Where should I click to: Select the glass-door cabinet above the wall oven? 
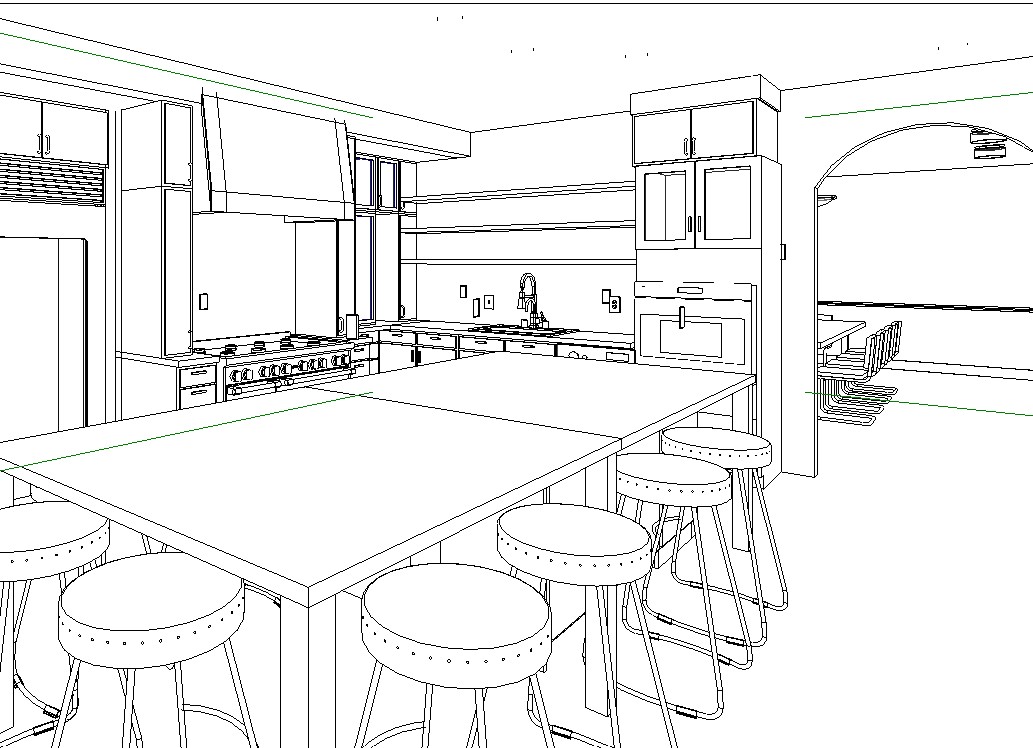pos(698,203)
